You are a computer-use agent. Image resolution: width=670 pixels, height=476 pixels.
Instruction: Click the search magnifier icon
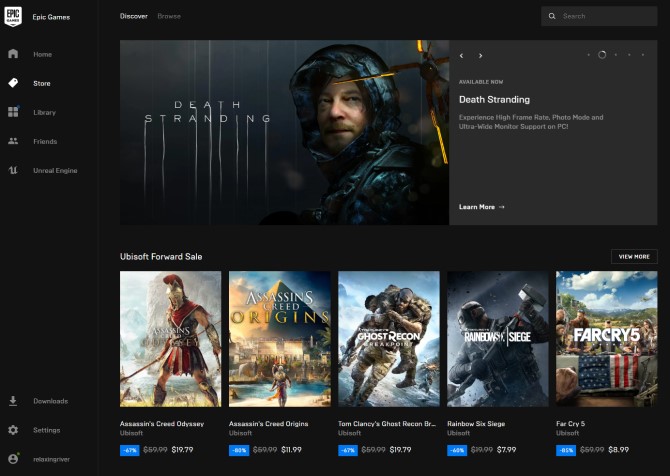(x=552, y=16)
